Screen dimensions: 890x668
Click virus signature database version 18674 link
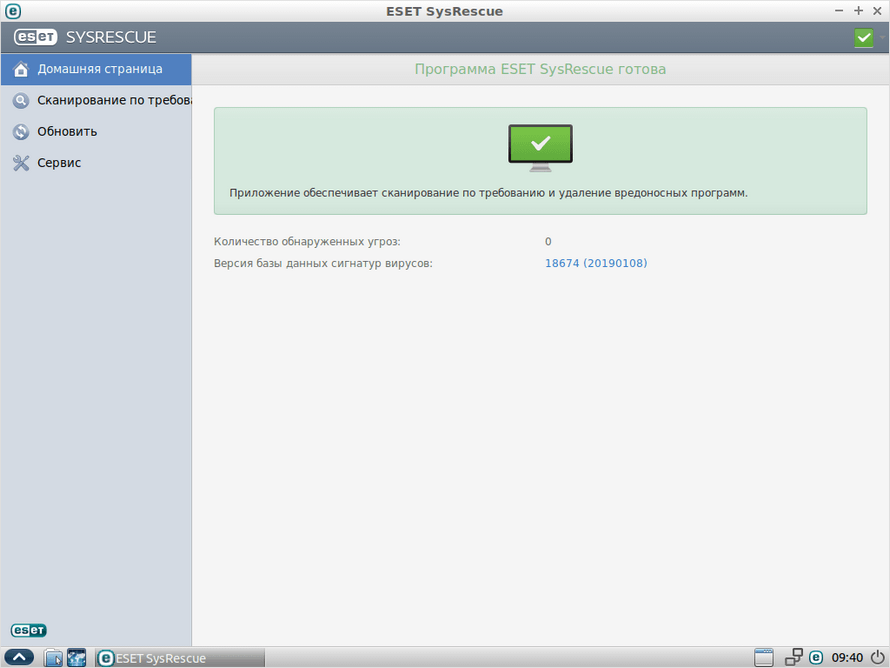coord(596,263)
